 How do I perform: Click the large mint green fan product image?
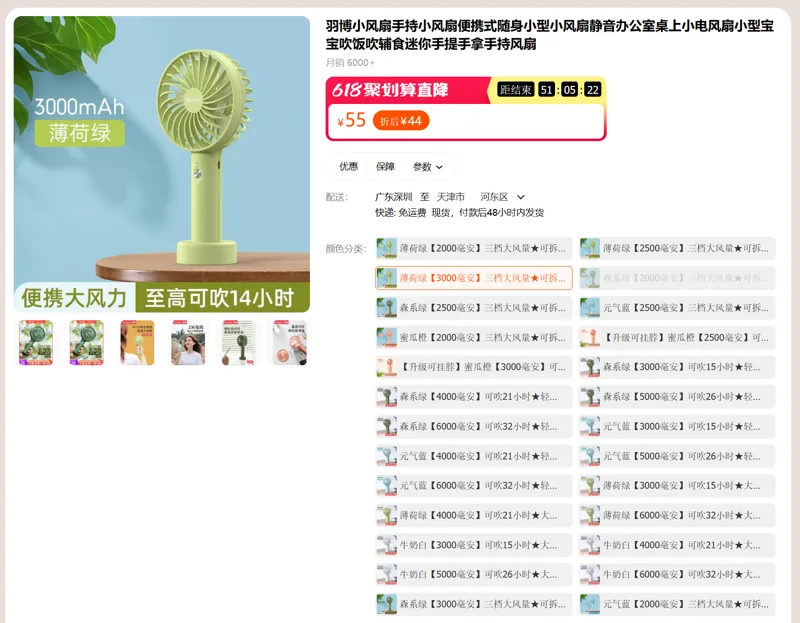click(x=162, y=164)
